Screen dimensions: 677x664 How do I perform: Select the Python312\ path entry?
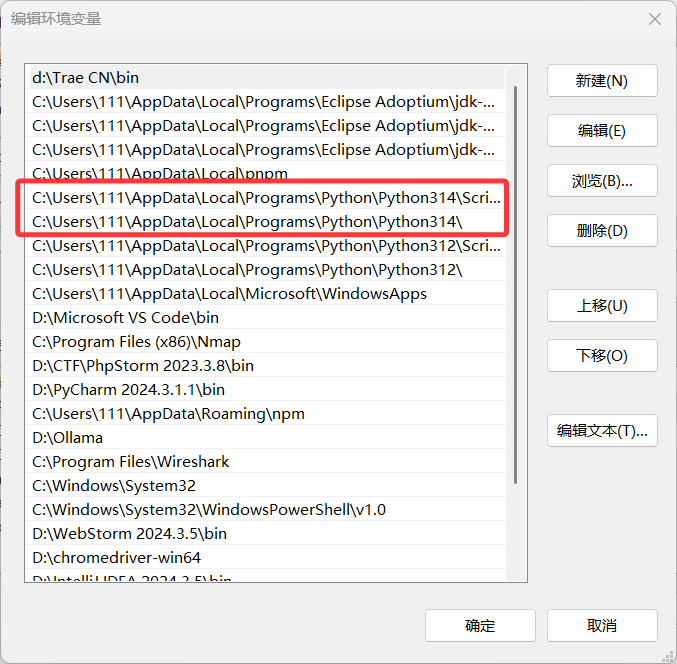click(265, 270)
